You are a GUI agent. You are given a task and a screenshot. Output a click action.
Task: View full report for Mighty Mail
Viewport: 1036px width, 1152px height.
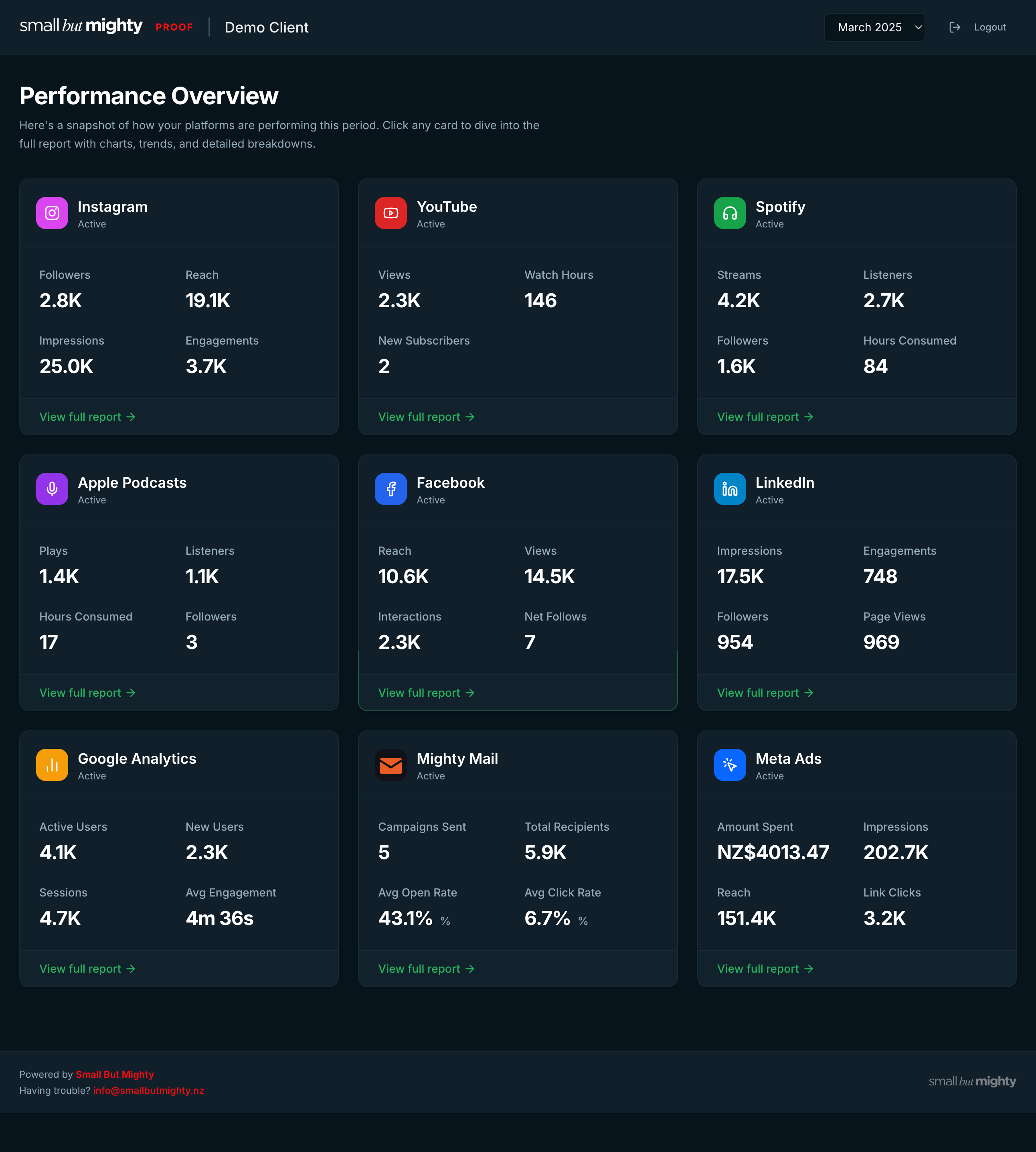click(x=426, y=969)
